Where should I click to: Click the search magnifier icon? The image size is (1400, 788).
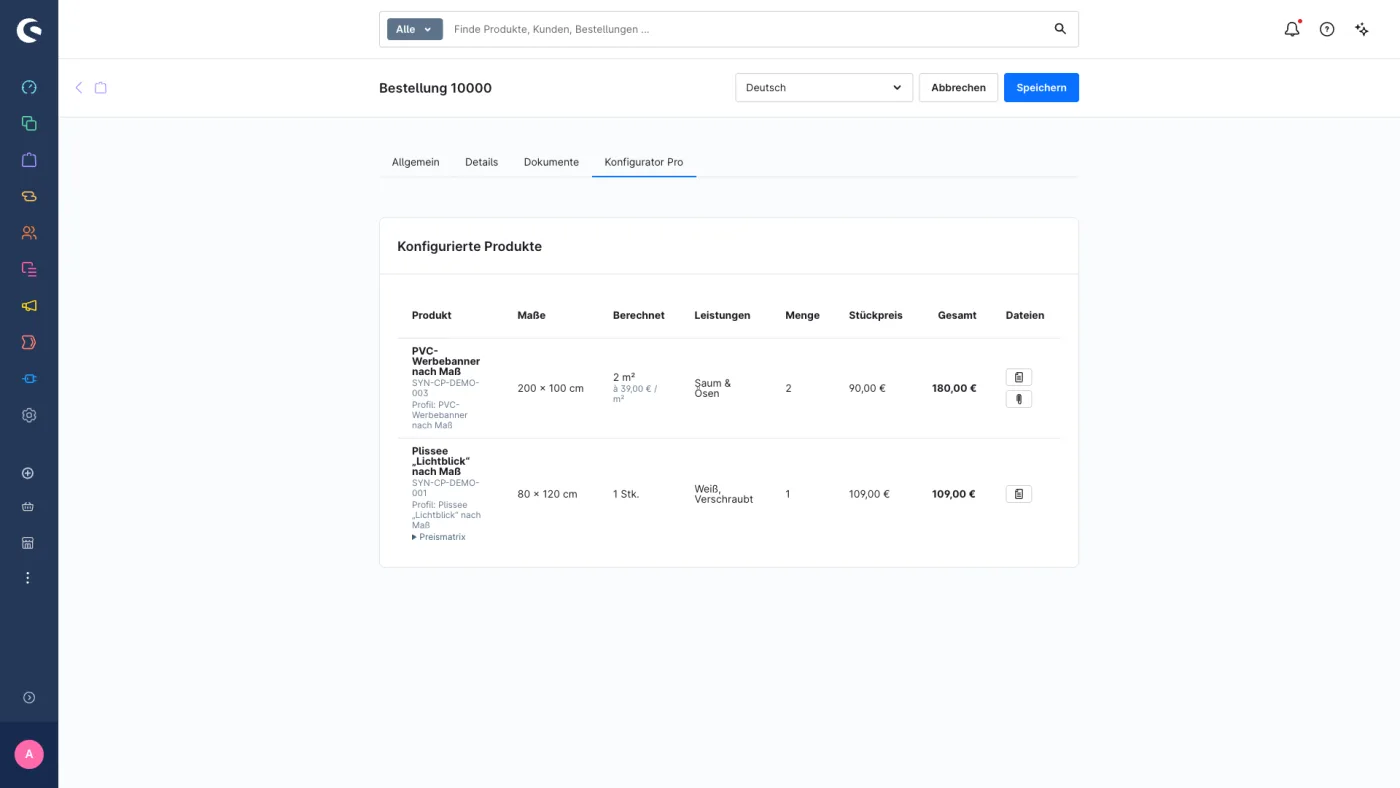1060,29
